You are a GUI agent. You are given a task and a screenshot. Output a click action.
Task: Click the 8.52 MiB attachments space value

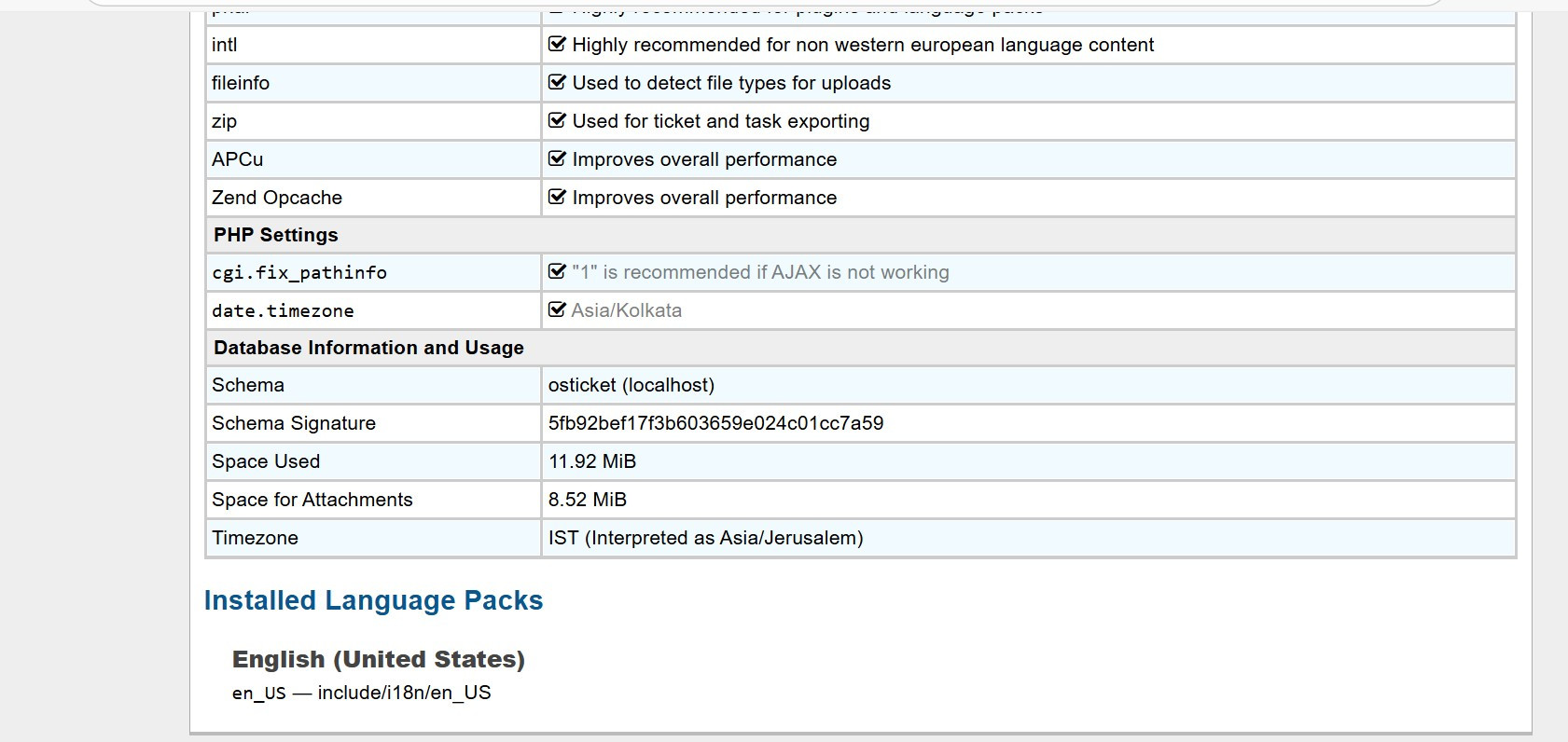pos(587,500)
